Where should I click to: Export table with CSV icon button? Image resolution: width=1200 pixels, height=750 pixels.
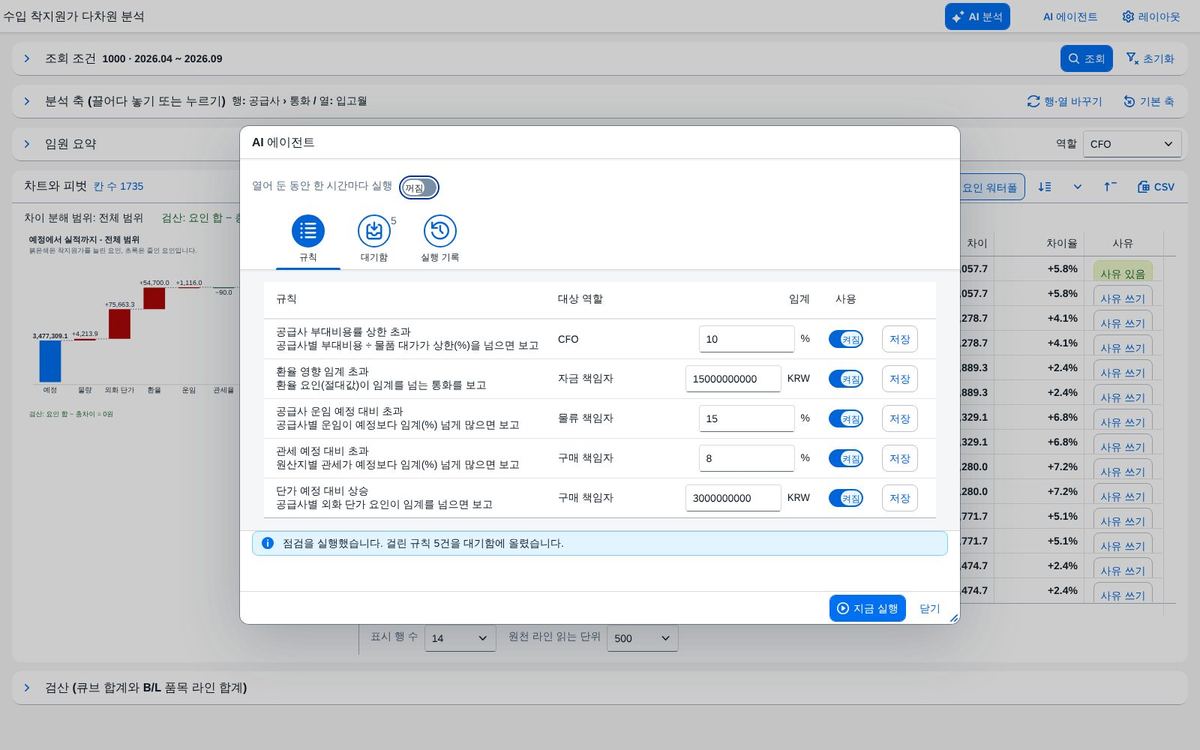(1156, 187)
